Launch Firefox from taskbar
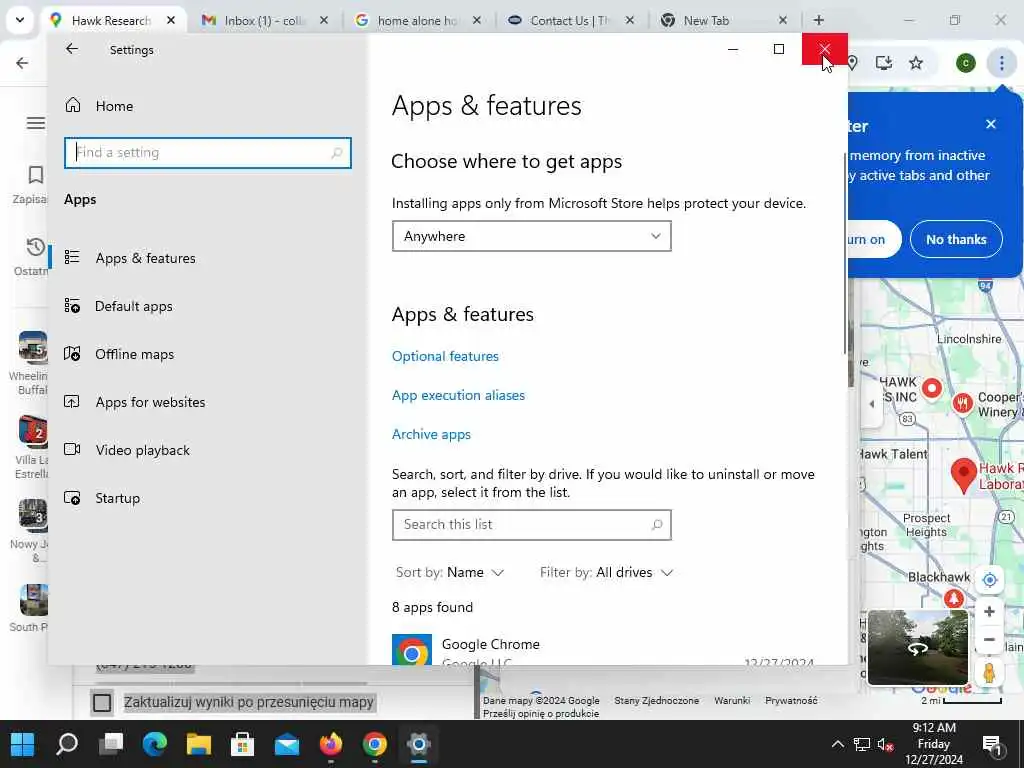Screen dimensions: 1024x768 point(331,744)
